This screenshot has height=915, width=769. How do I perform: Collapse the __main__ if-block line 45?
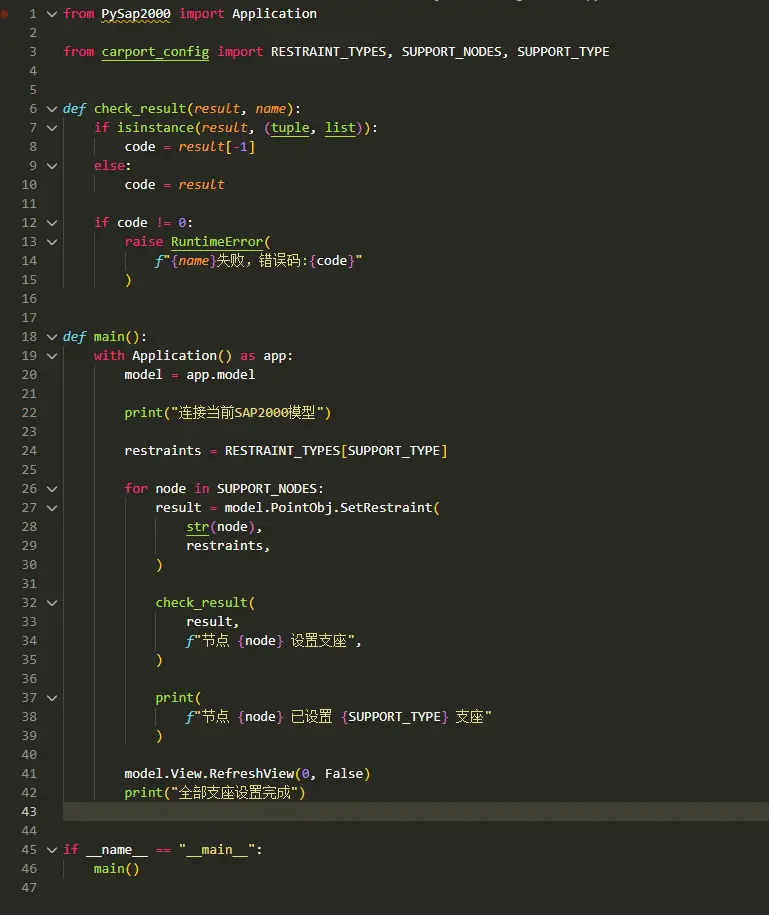coord(52,850)
